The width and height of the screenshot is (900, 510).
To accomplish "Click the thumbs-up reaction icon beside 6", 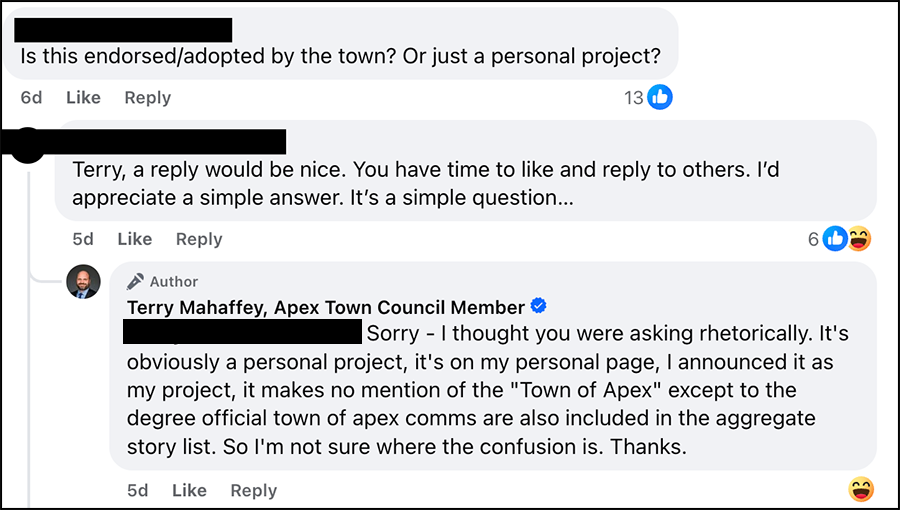I will tap(835, 239).
